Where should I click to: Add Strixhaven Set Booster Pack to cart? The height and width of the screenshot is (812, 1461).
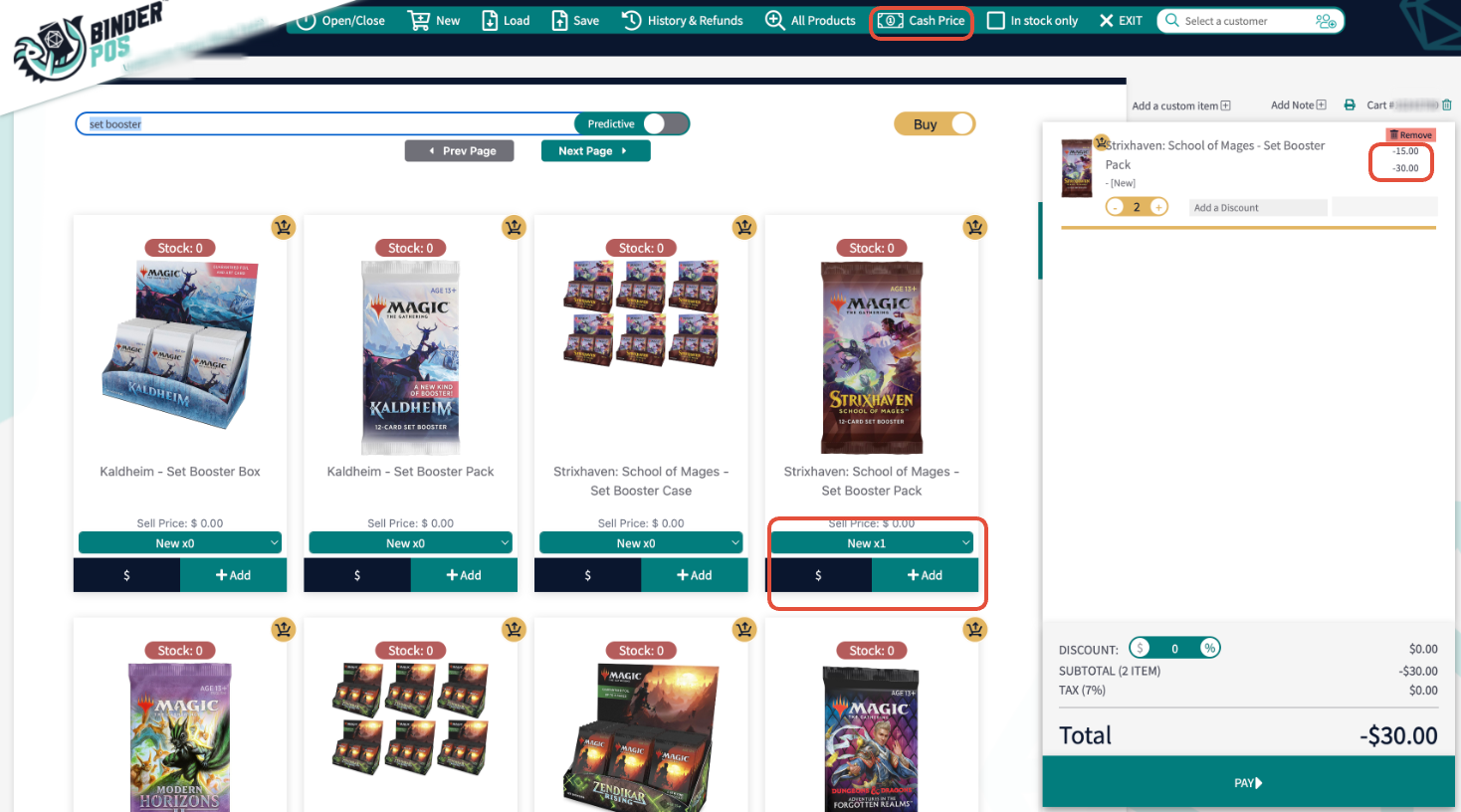(926, 575)
